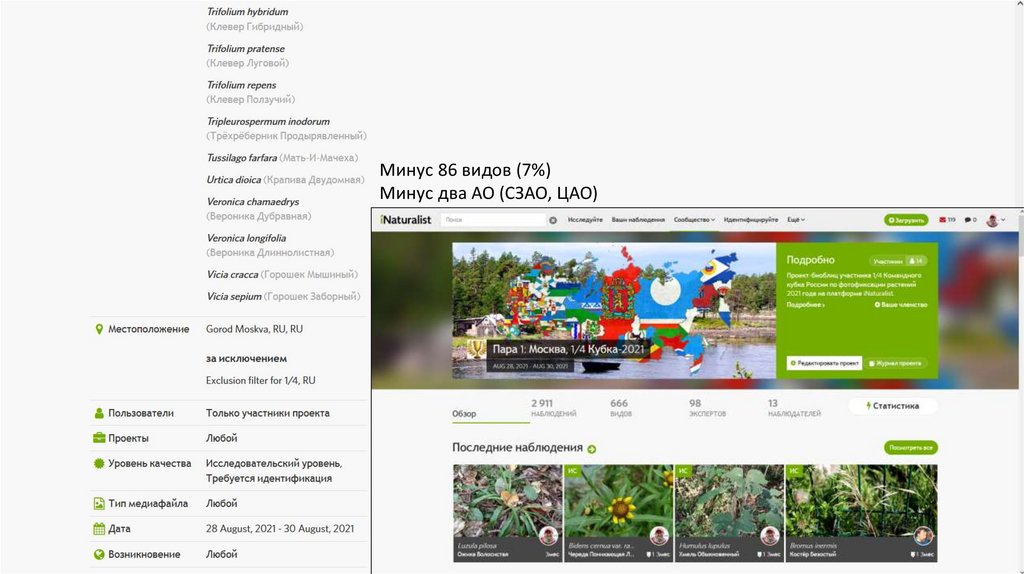Click Veronica chamaedrys species name
Screen dimensions: 1024x574
coord(253,202)
